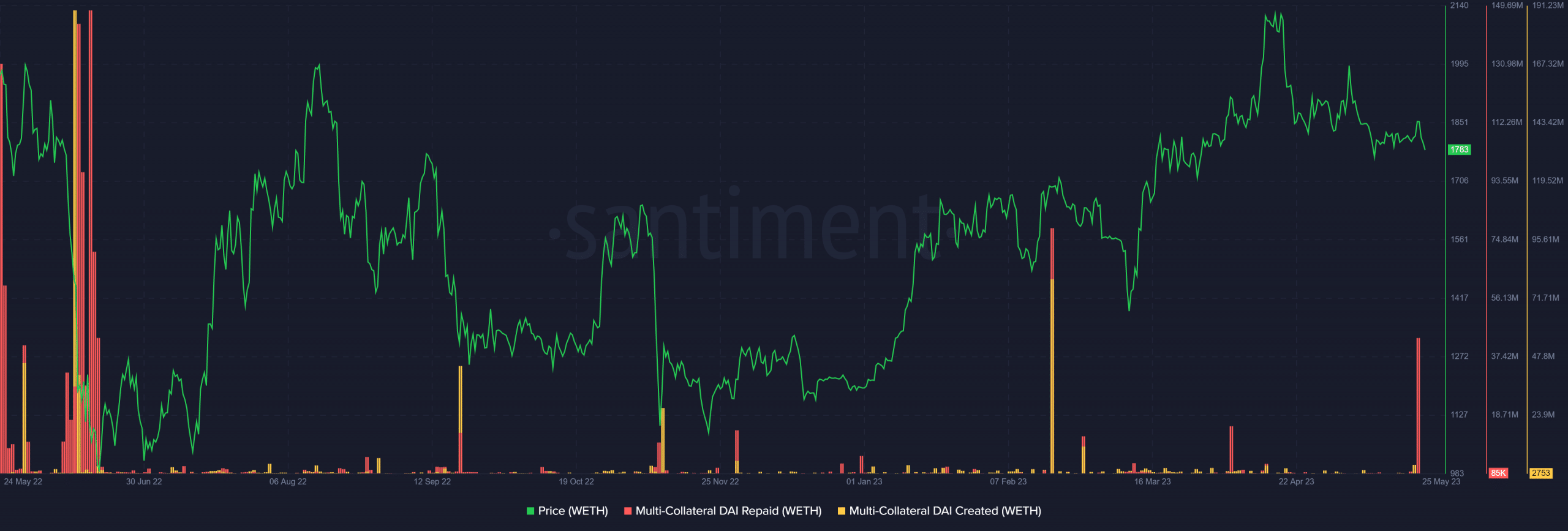
Task: Click the 25 May 23 date label
Action: point(1441,481)
